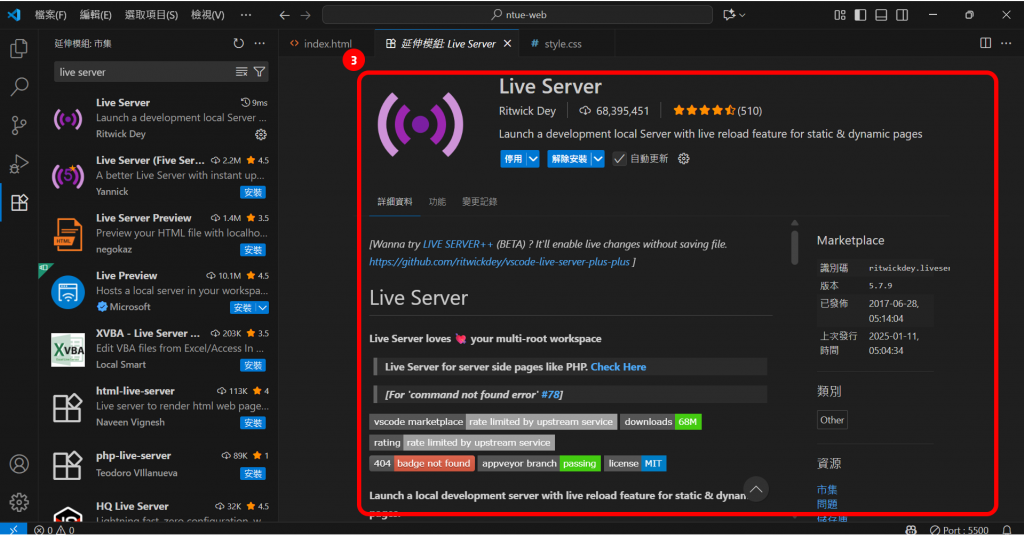Screen dimensions: 1024x536
Task: Open problems errors and warnings indicator
Action: (54, 529)
